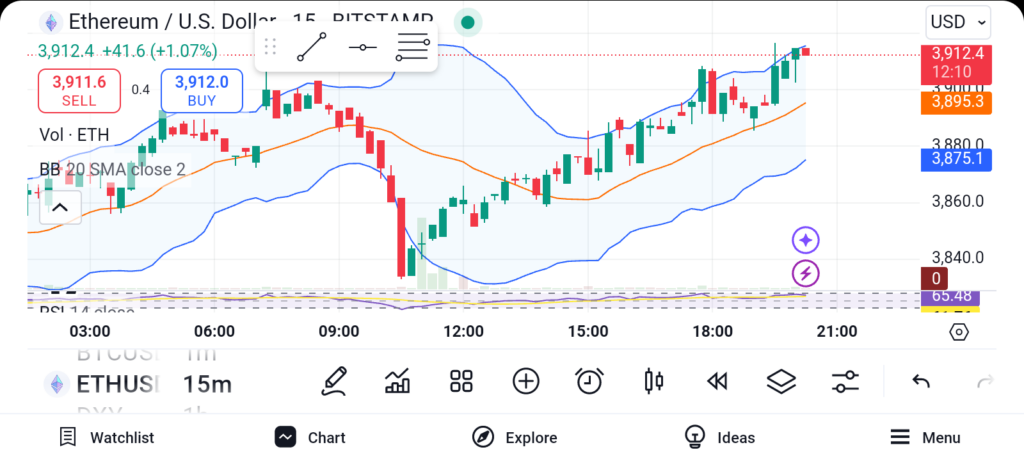This screenshot has width=1024, height=461.
Task: Open the object tree layers icon
Action: click(781, 381)
